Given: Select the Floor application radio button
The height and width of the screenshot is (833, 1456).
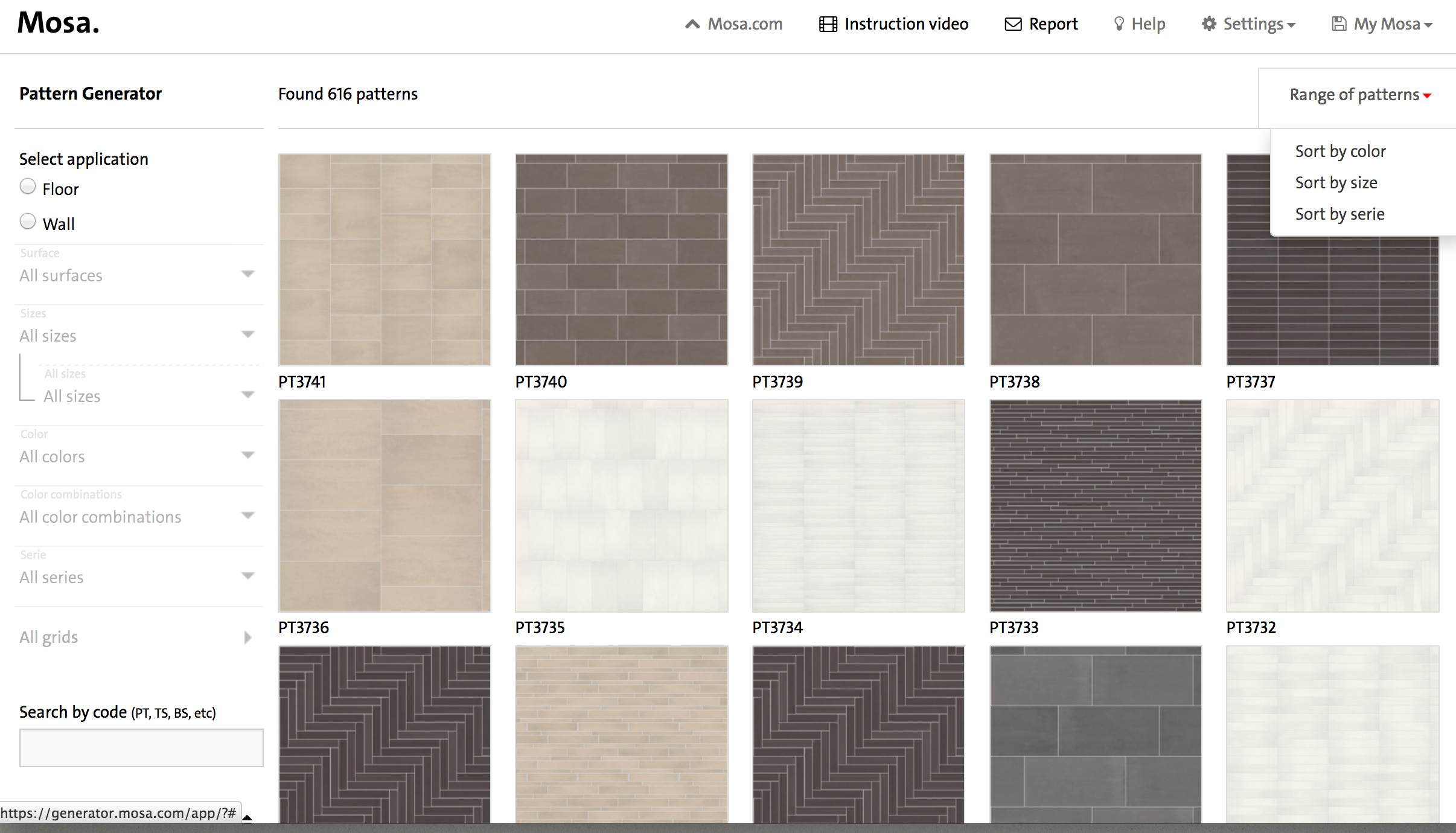Looking at the screenshot, I should pos(28,187).
